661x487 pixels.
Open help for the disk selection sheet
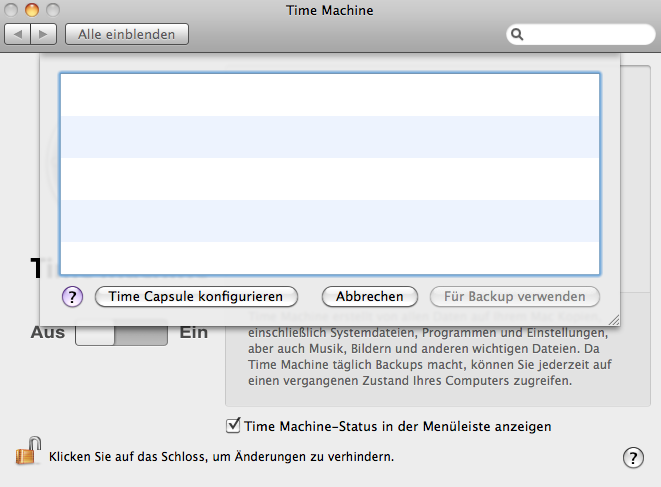[x=73, y=297]
